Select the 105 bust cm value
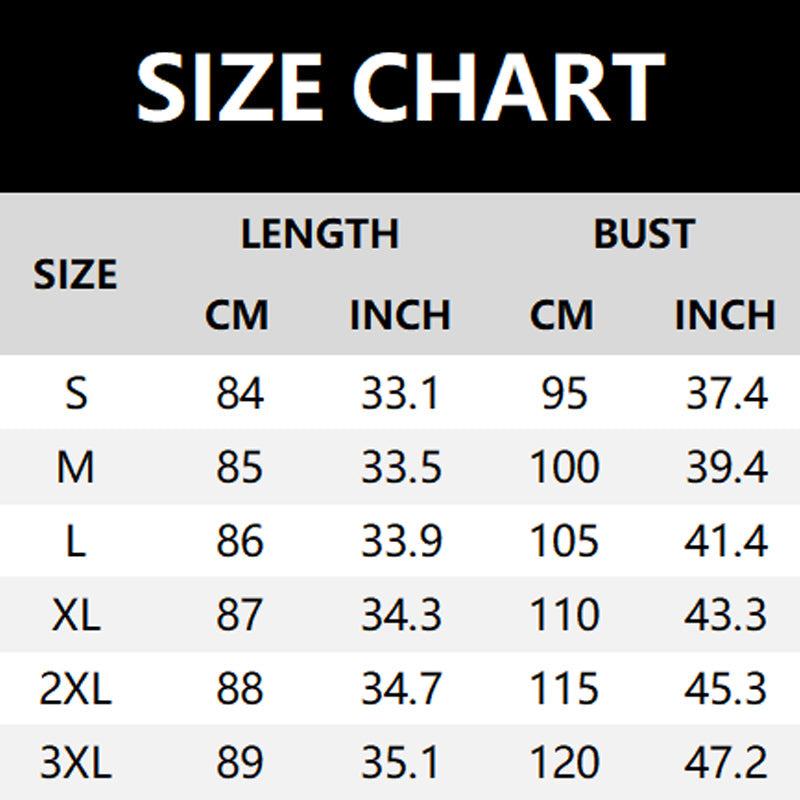This screenshot has width=800, height=800. click(x=564, y=540)
